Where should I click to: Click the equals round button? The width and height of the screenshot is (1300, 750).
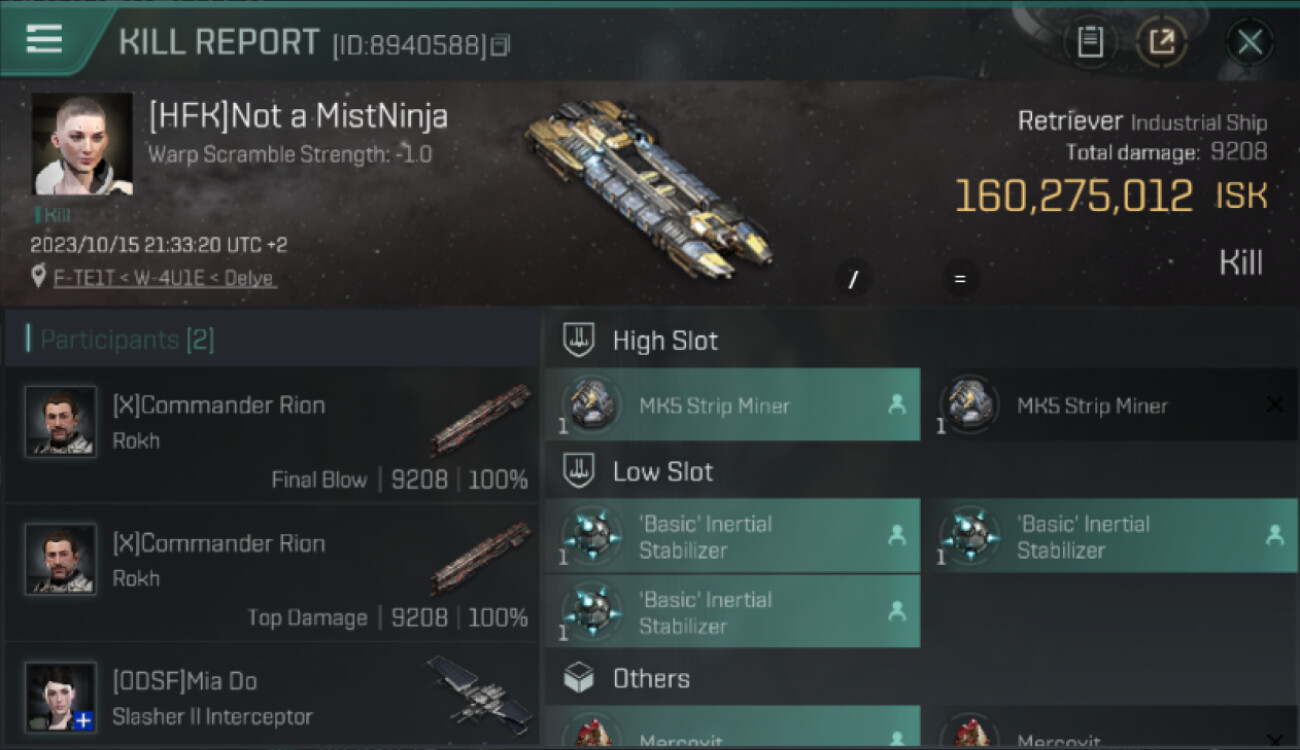coord(960,280)
